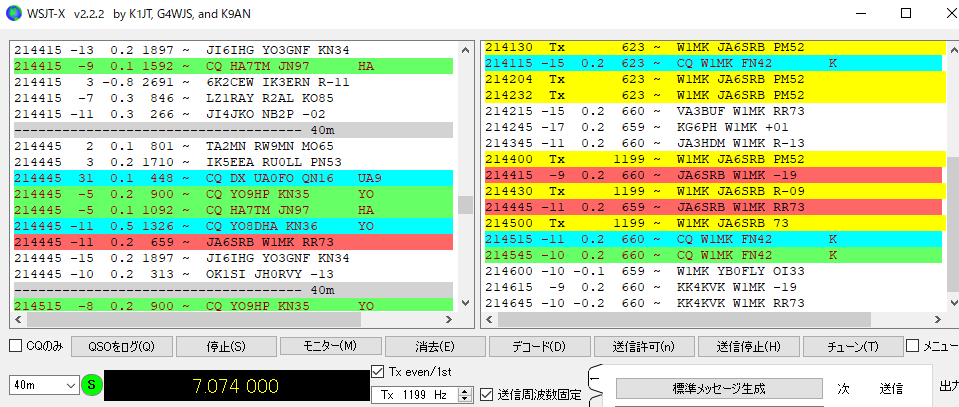Click right pane horizontal scrollbar left arrow
The image size is (959, 407).
pos(491,319)
